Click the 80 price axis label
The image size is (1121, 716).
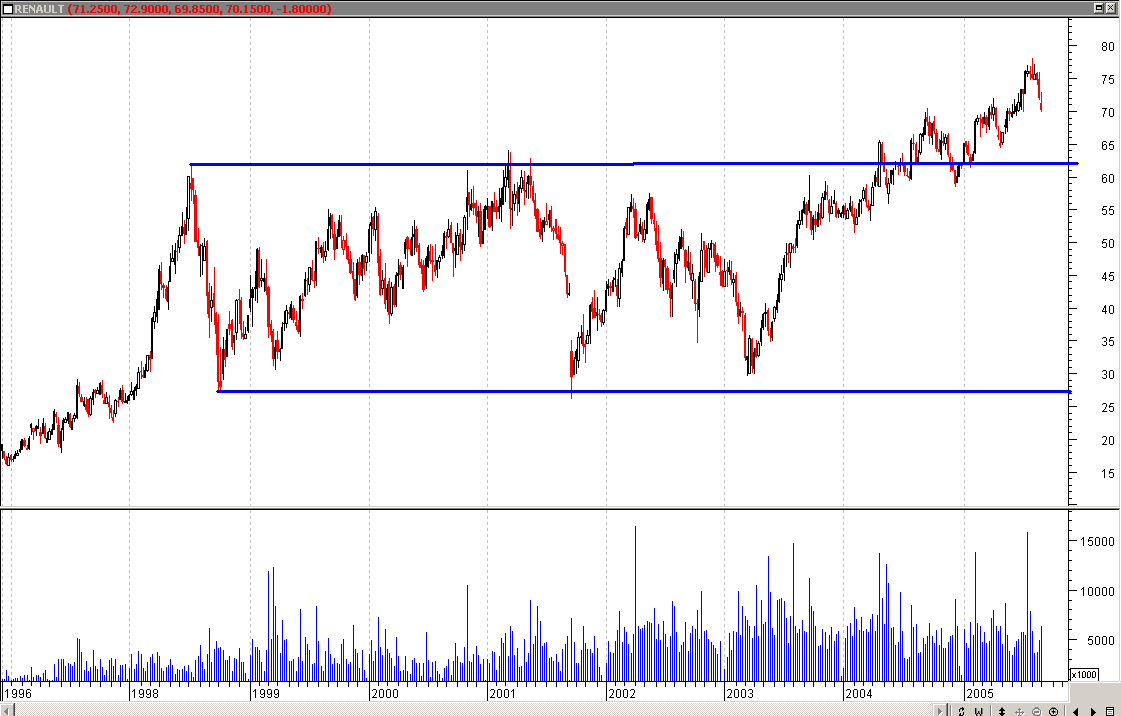point(1107,47)
